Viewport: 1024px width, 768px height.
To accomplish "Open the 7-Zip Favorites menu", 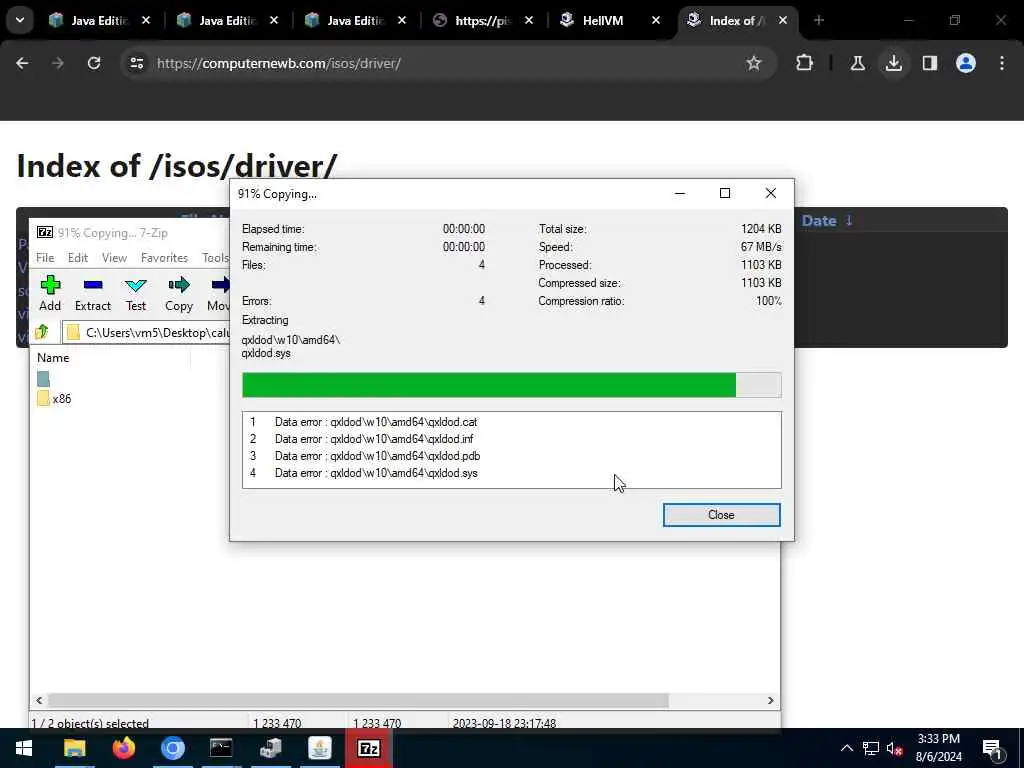I will (165, 258).
